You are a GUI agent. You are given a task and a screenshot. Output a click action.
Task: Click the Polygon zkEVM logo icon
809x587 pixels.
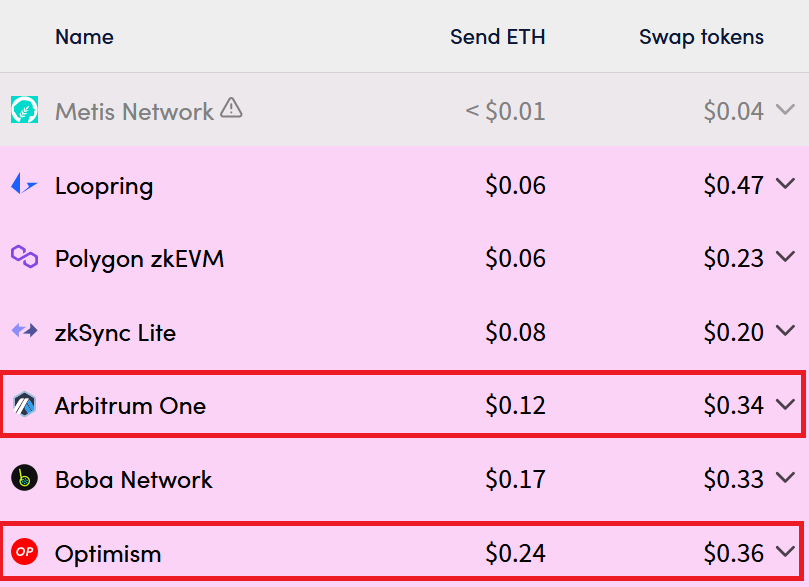pyautogui.click(x=24, y=256)
